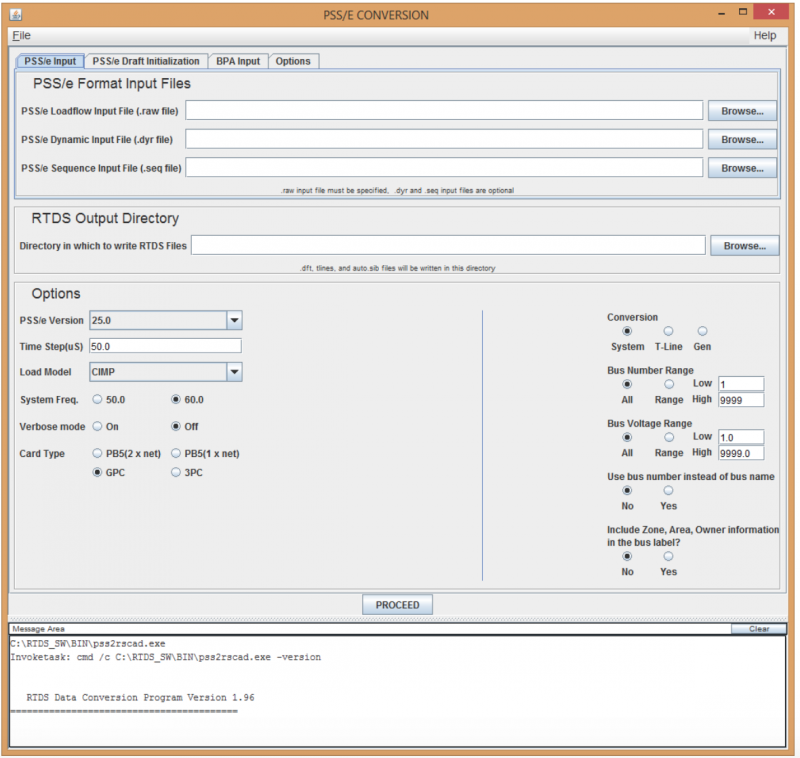Click the Java application icon in title bar

[16, 14]
